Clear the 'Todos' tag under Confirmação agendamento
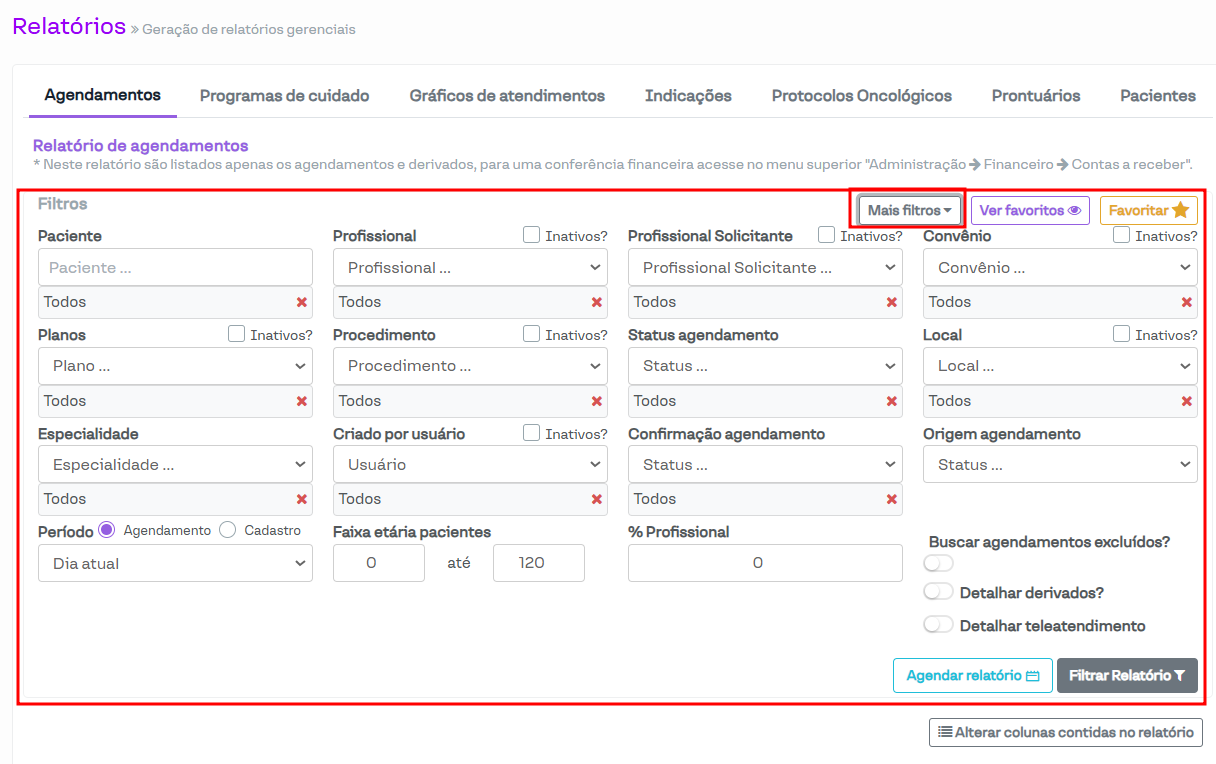 (892, 499)
